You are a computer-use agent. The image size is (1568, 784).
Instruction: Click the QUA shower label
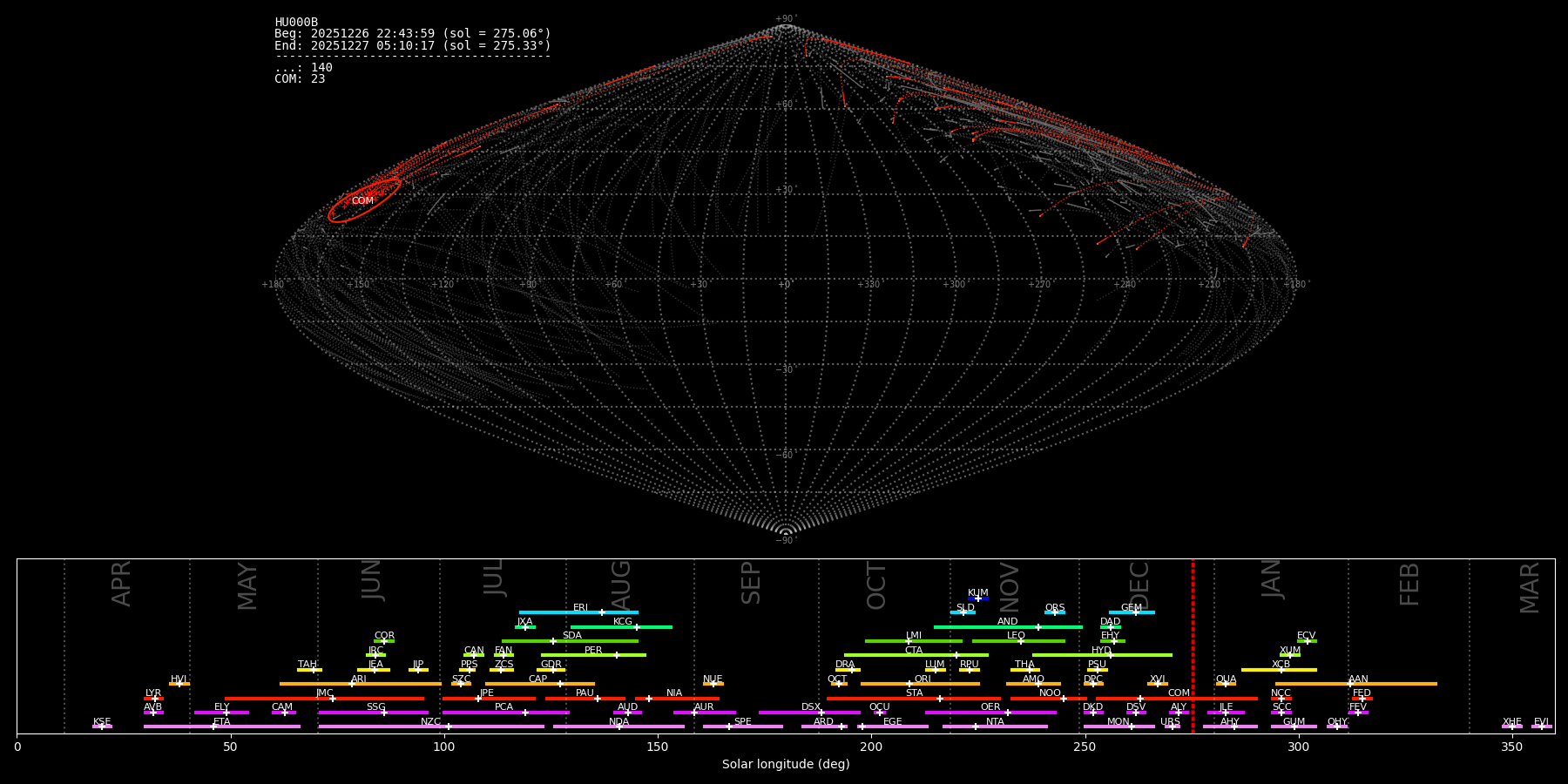pos(1226,679)
